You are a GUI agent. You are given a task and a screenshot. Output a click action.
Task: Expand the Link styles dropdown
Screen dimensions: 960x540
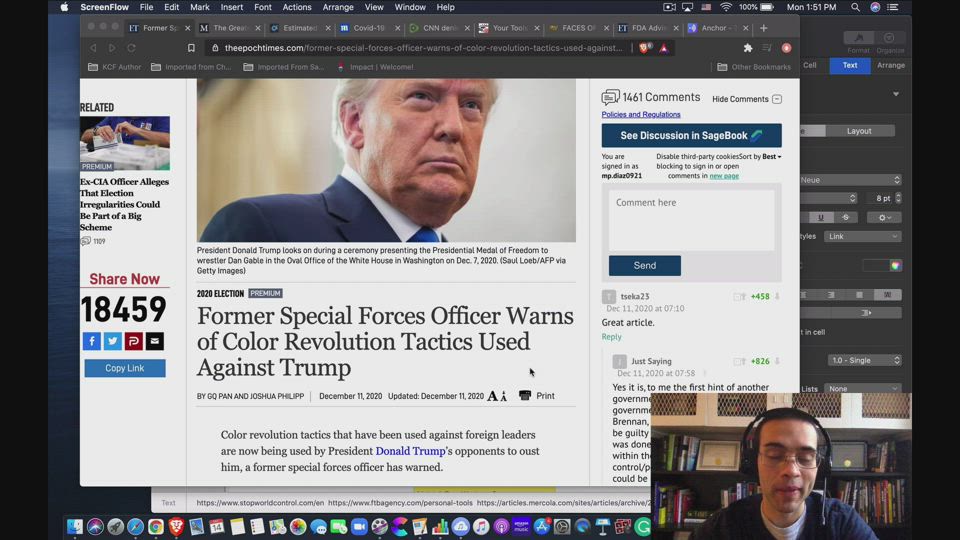(863, 236)
